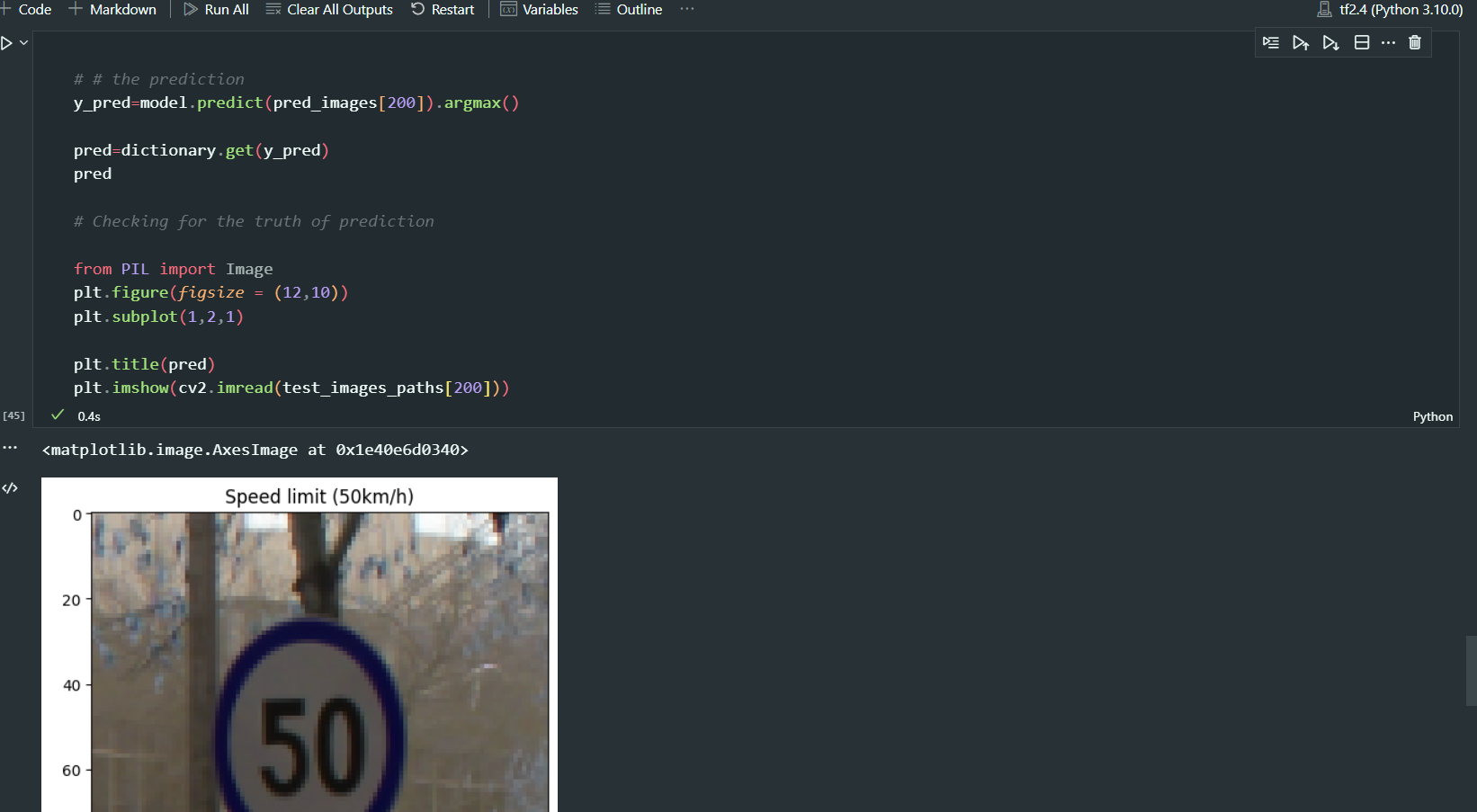Add a new Markdown cell
This screenshot has width=1477, height=812.
pos(112,9)
